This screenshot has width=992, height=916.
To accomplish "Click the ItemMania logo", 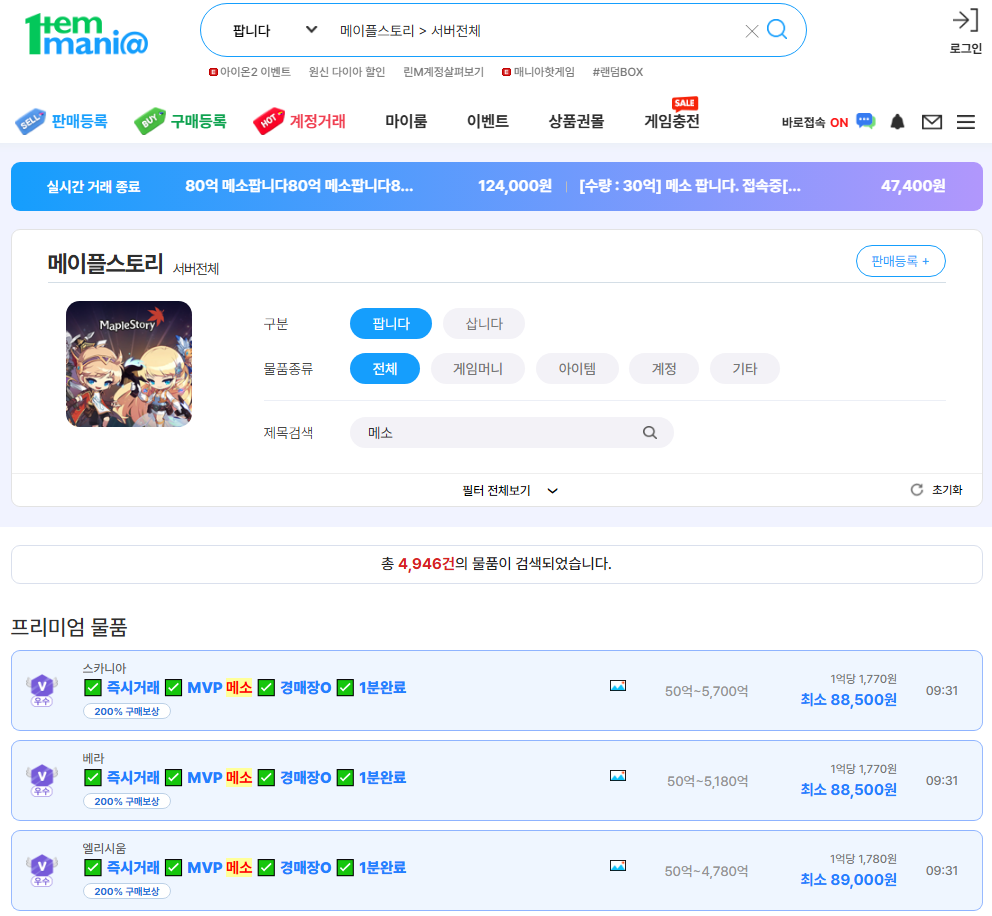I will tap(86, 34).
